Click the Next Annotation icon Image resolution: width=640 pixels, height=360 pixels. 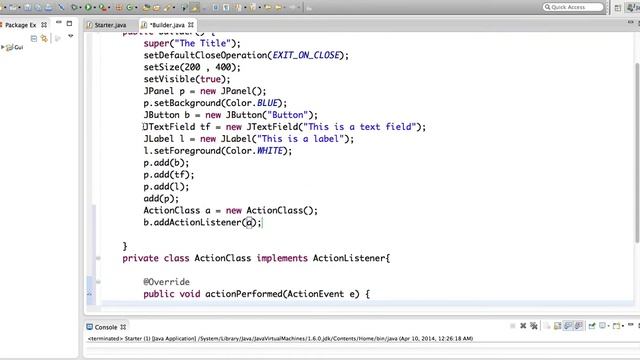(238, 7)
